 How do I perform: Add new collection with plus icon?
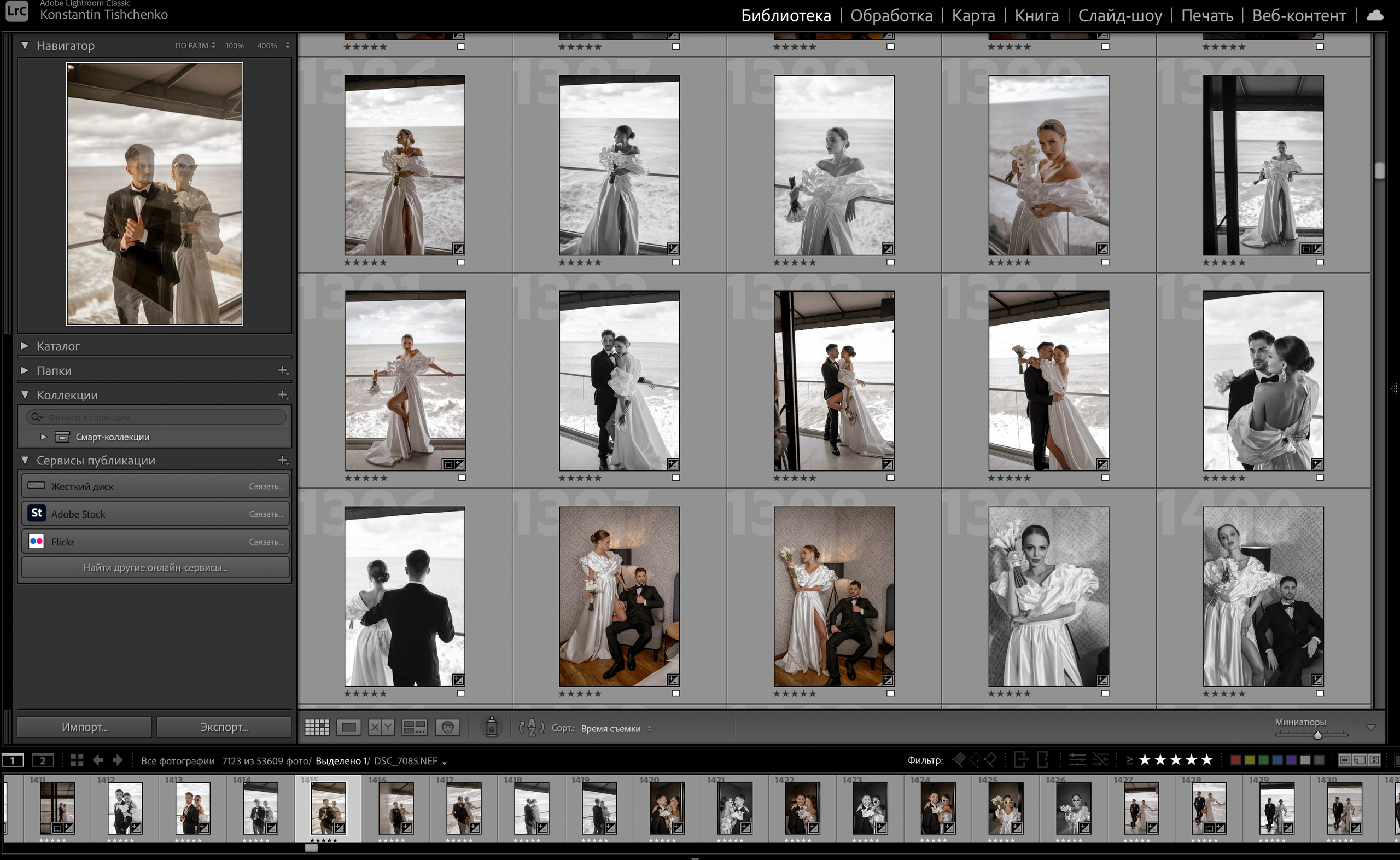(x=283, y=395)
